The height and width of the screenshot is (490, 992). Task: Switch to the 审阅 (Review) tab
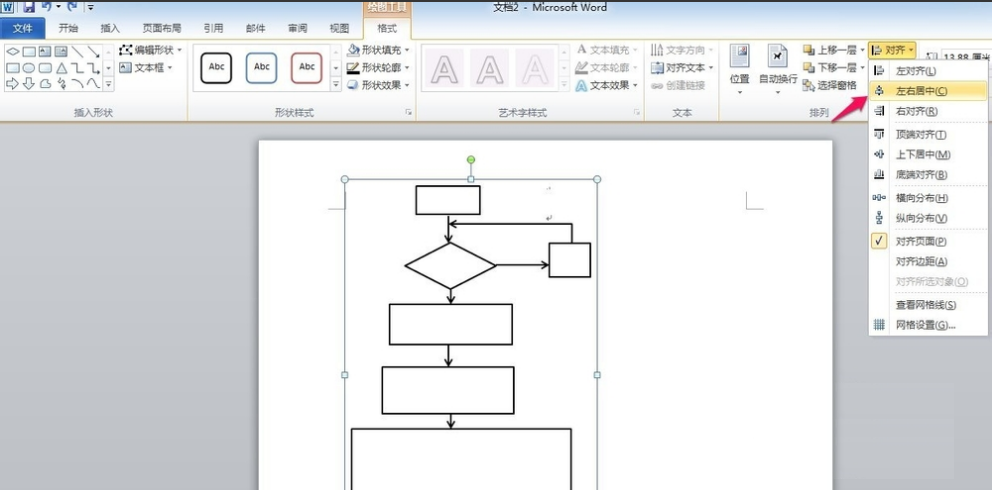pyautogui.click(x=297, y=28)
